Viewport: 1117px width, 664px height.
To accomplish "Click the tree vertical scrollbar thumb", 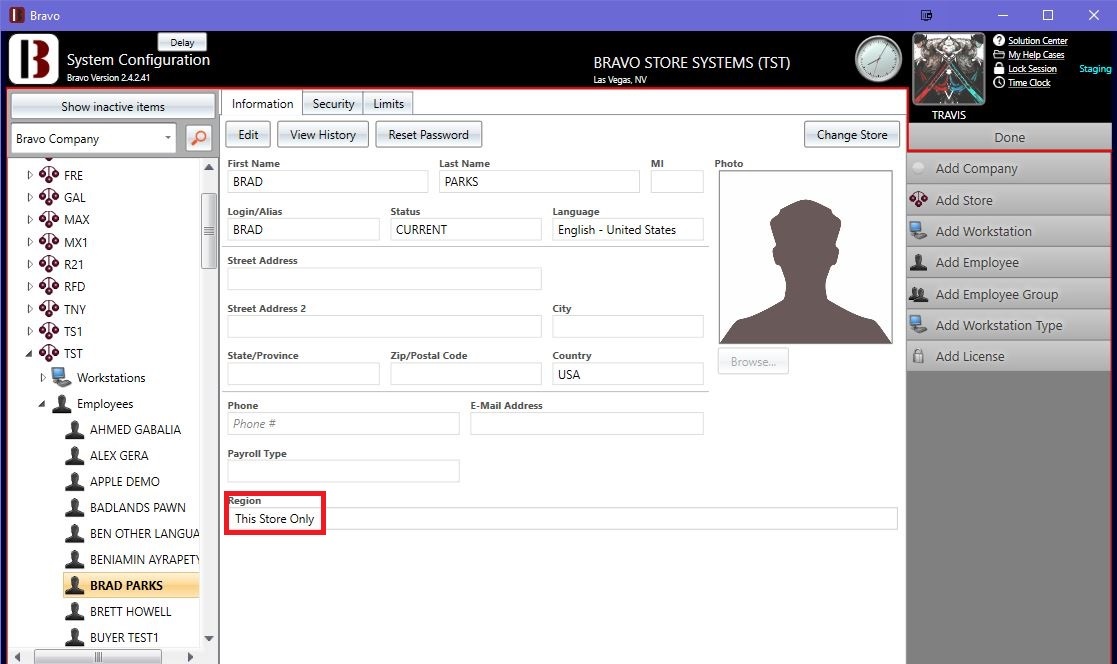I will point(209,231).
